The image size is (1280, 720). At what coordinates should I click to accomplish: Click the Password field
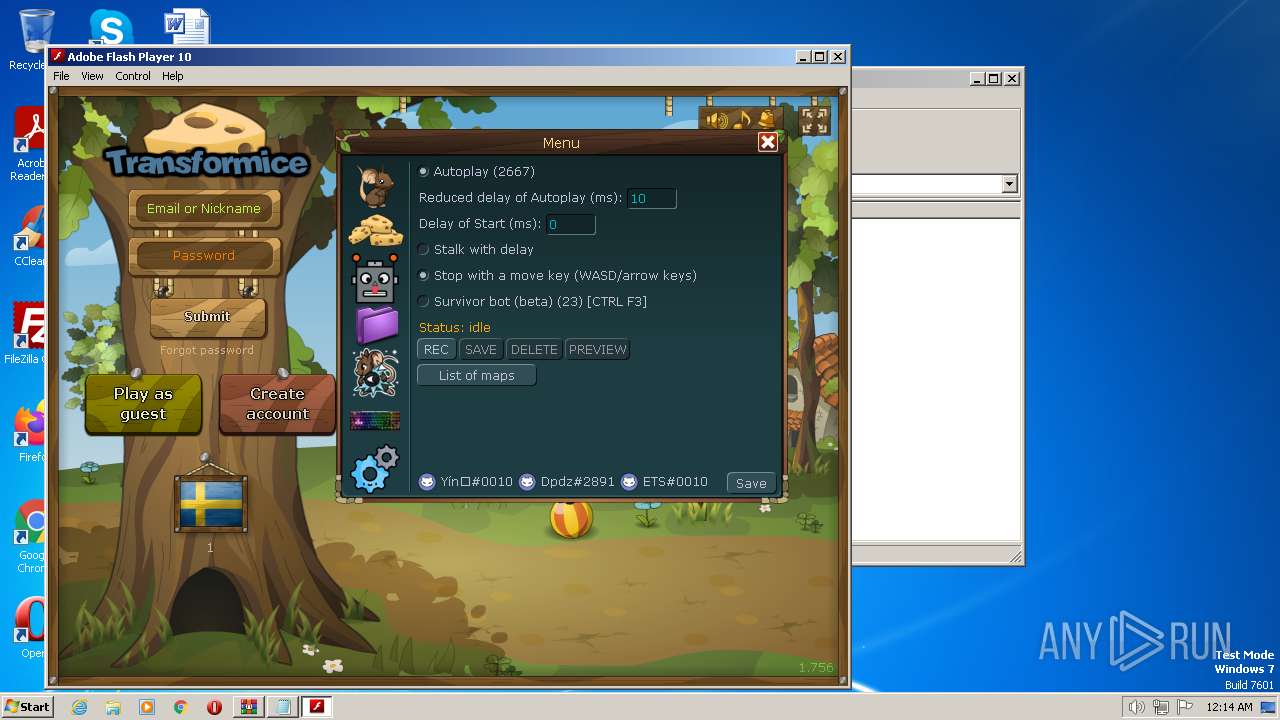(x=204, y=256)
